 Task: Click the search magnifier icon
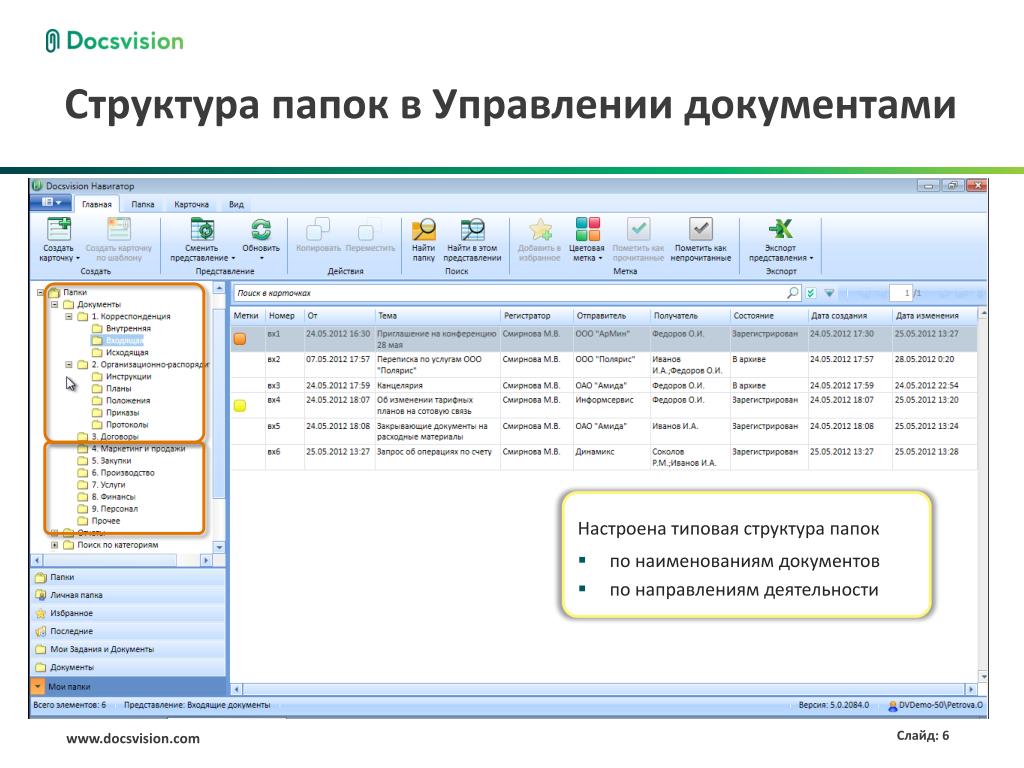[793, 293]
